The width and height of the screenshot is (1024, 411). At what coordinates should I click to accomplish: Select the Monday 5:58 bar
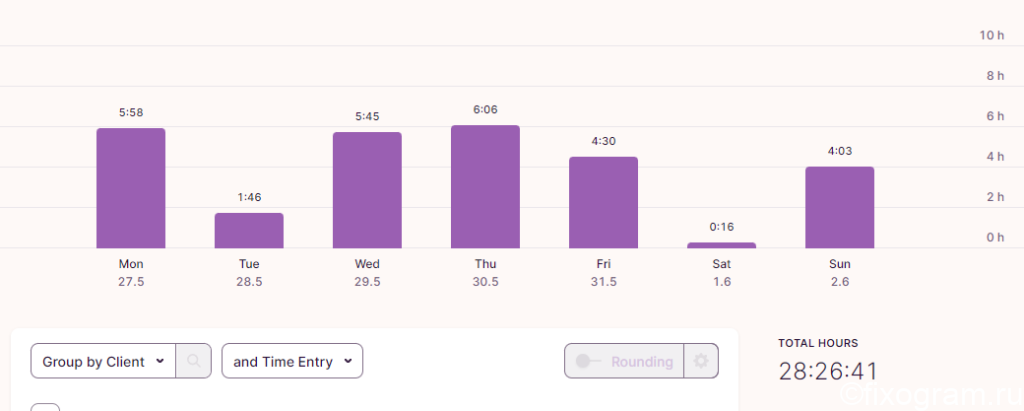(x=131, y=188)
